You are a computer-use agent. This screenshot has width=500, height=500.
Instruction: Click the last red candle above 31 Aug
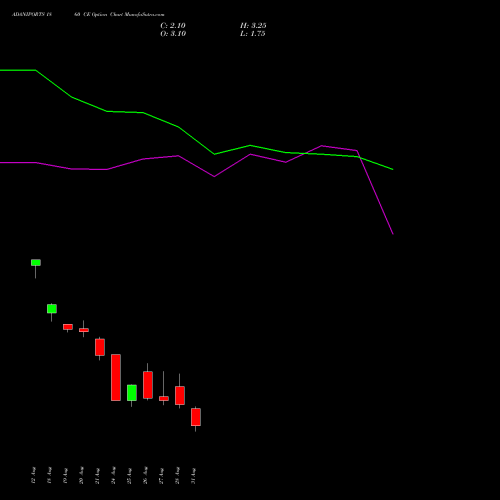pos(196,417)
